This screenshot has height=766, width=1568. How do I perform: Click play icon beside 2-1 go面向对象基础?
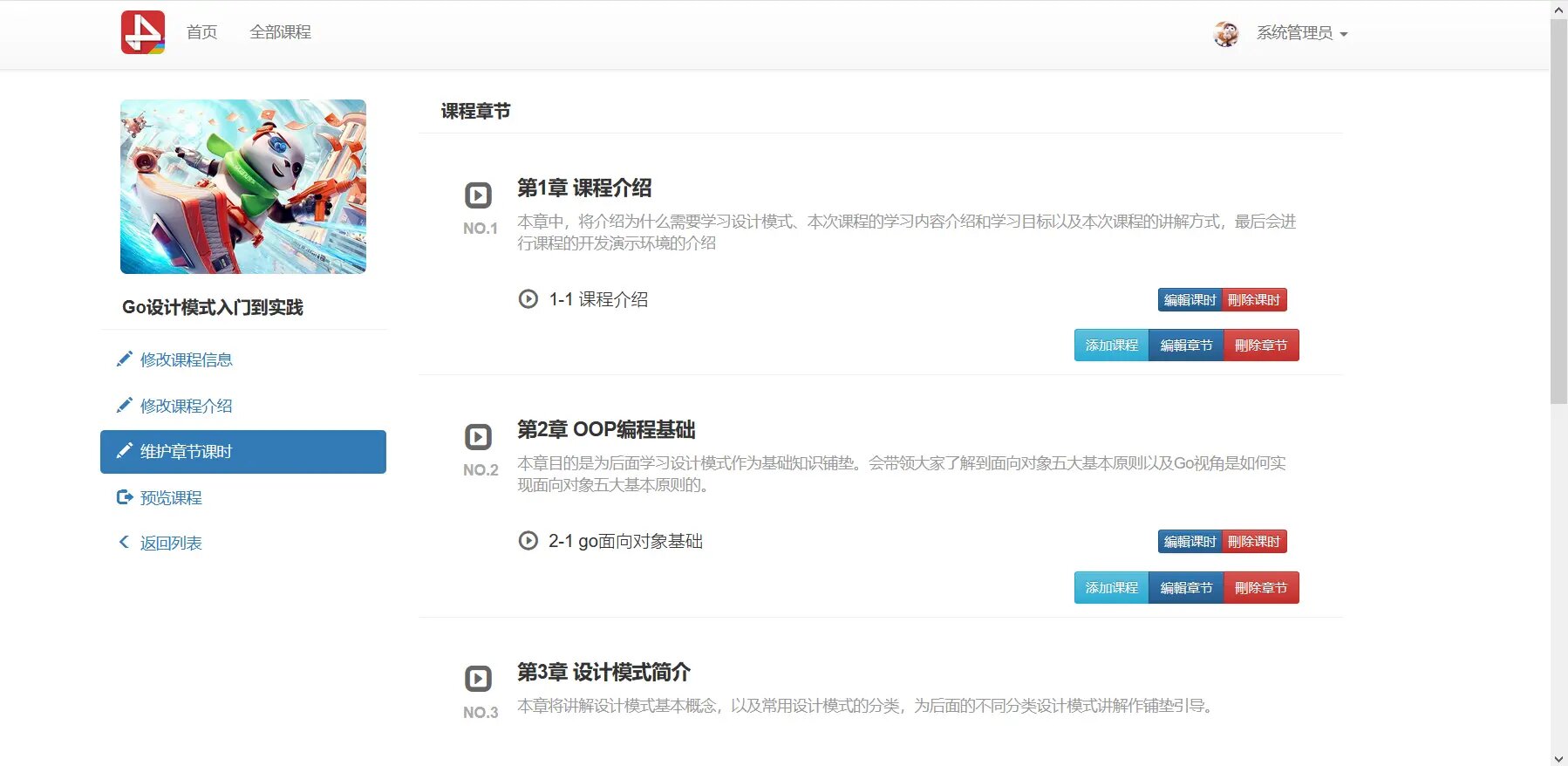528,541
